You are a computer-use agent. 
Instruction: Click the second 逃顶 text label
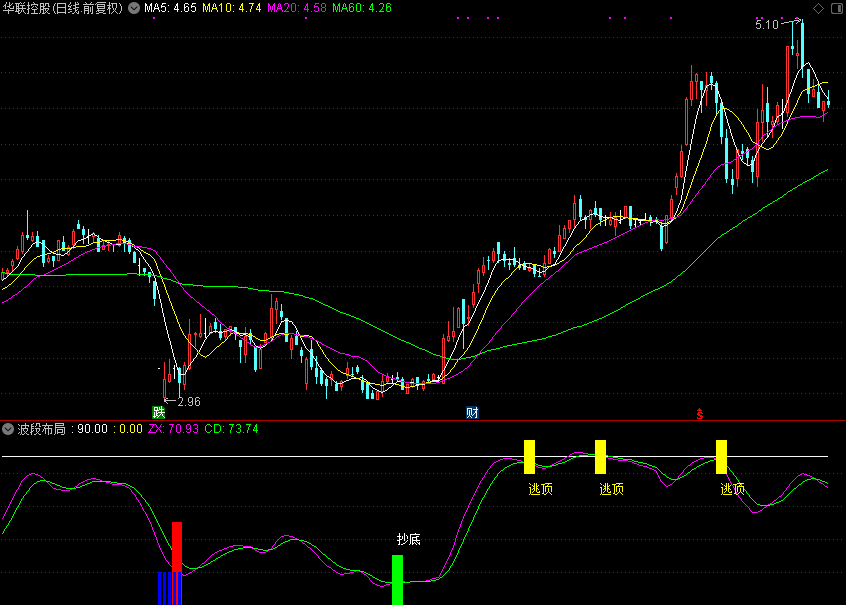pos(612,489)
